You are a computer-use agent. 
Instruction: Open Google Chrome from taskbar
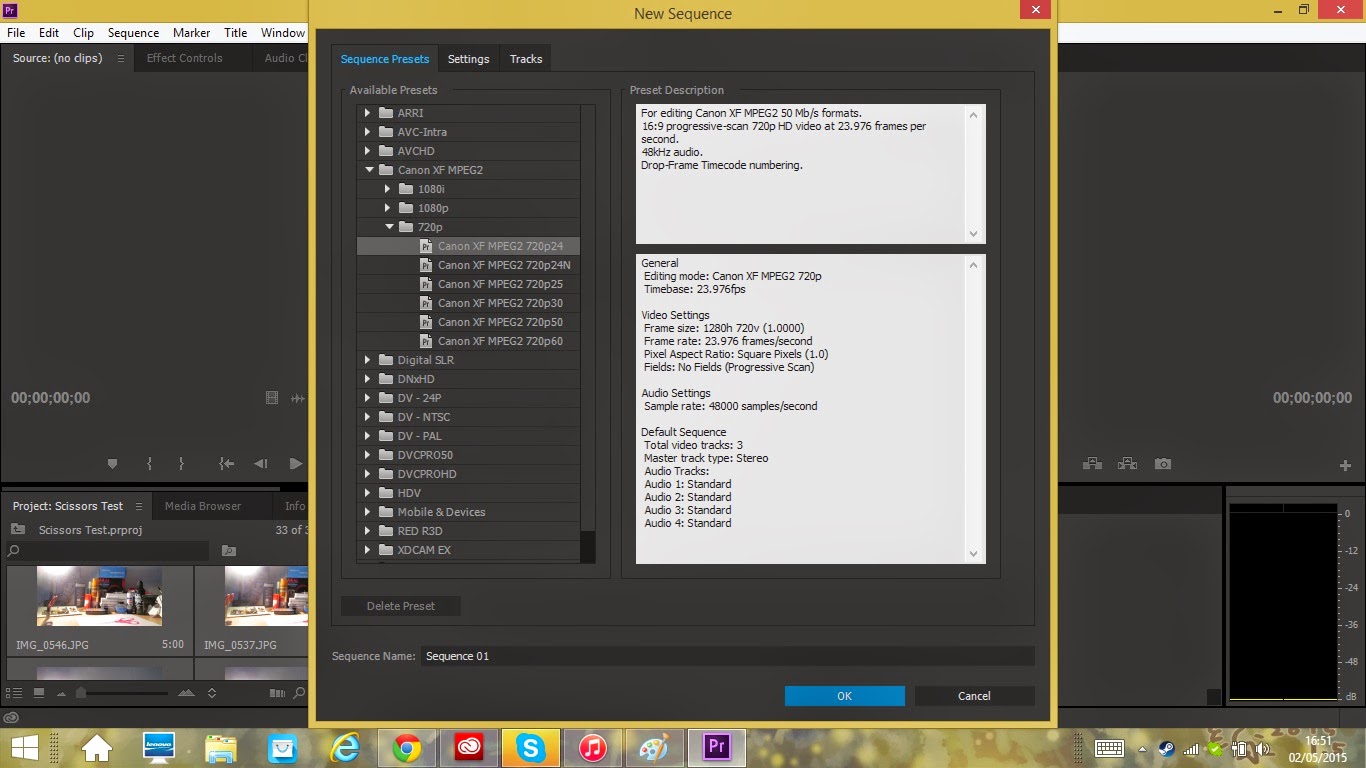(406, 748)
